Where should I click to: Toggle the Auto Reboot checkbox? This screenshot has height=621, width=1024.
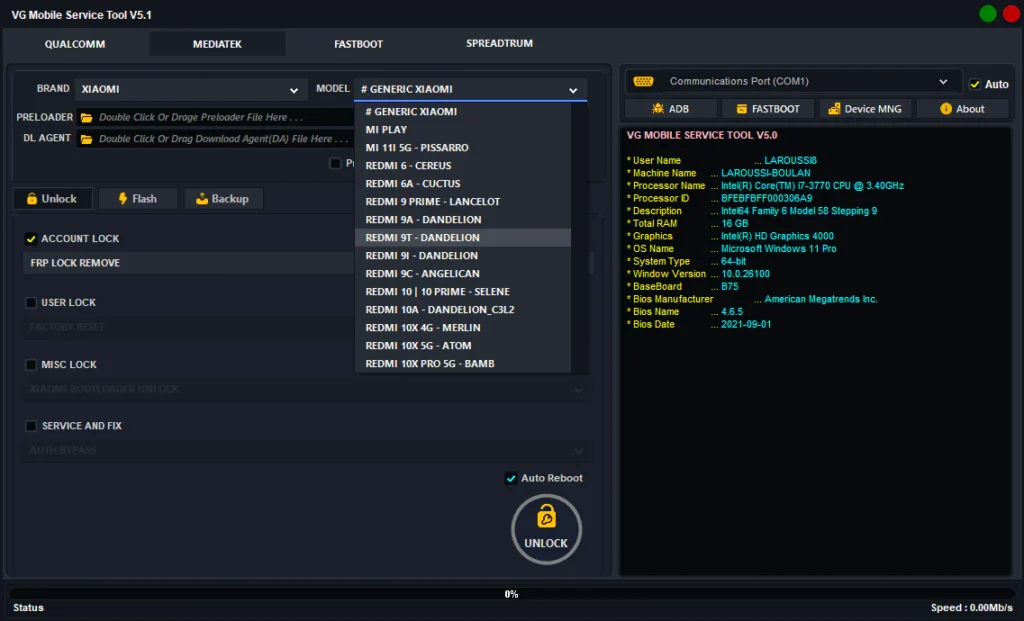pos(511,479)
